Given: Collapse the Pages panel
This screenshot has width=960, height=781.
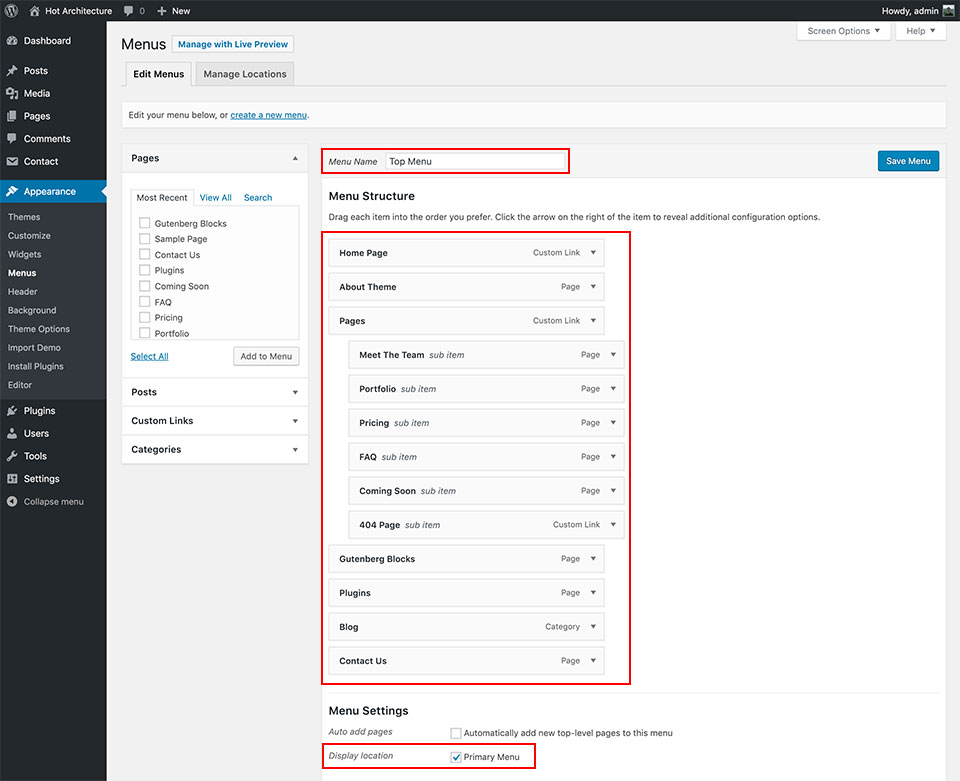Looking at the screenshot, I should coord(295,158).
